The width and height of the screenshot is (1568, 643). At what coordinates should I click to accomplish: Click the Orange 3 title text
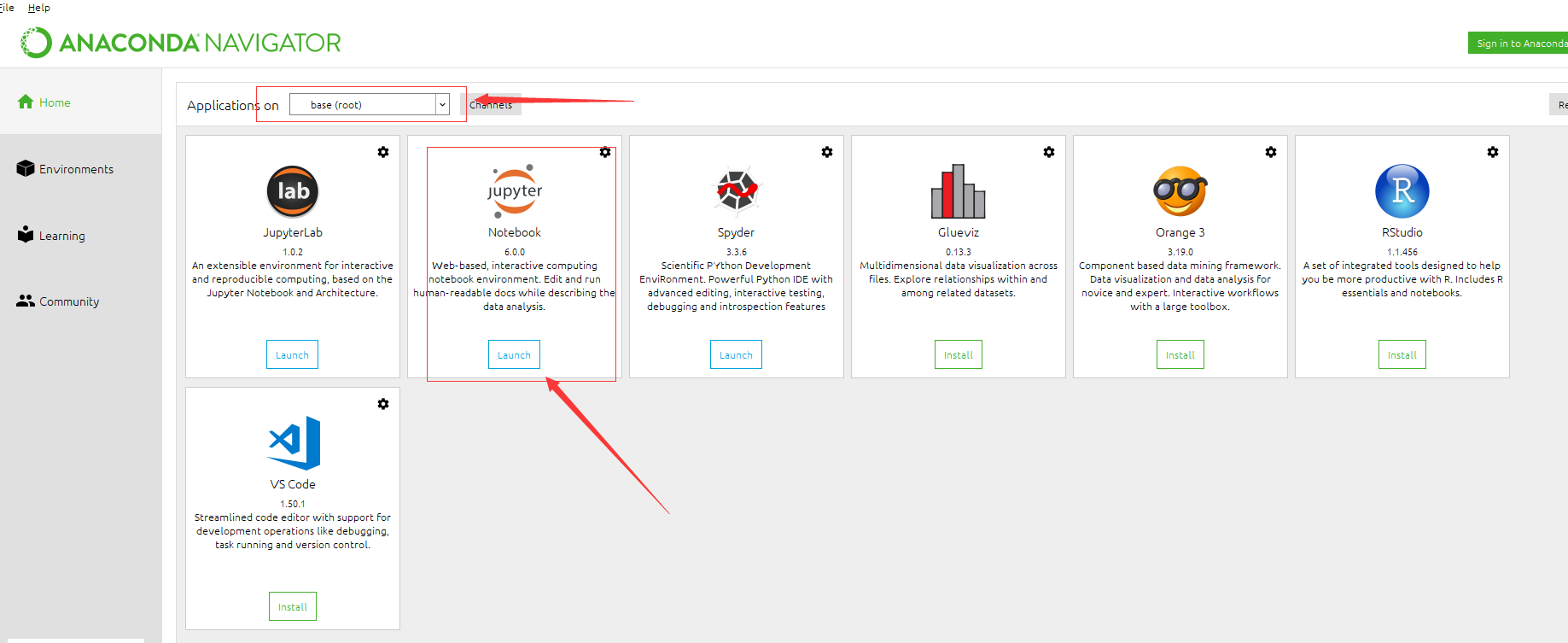[1180, 232]
